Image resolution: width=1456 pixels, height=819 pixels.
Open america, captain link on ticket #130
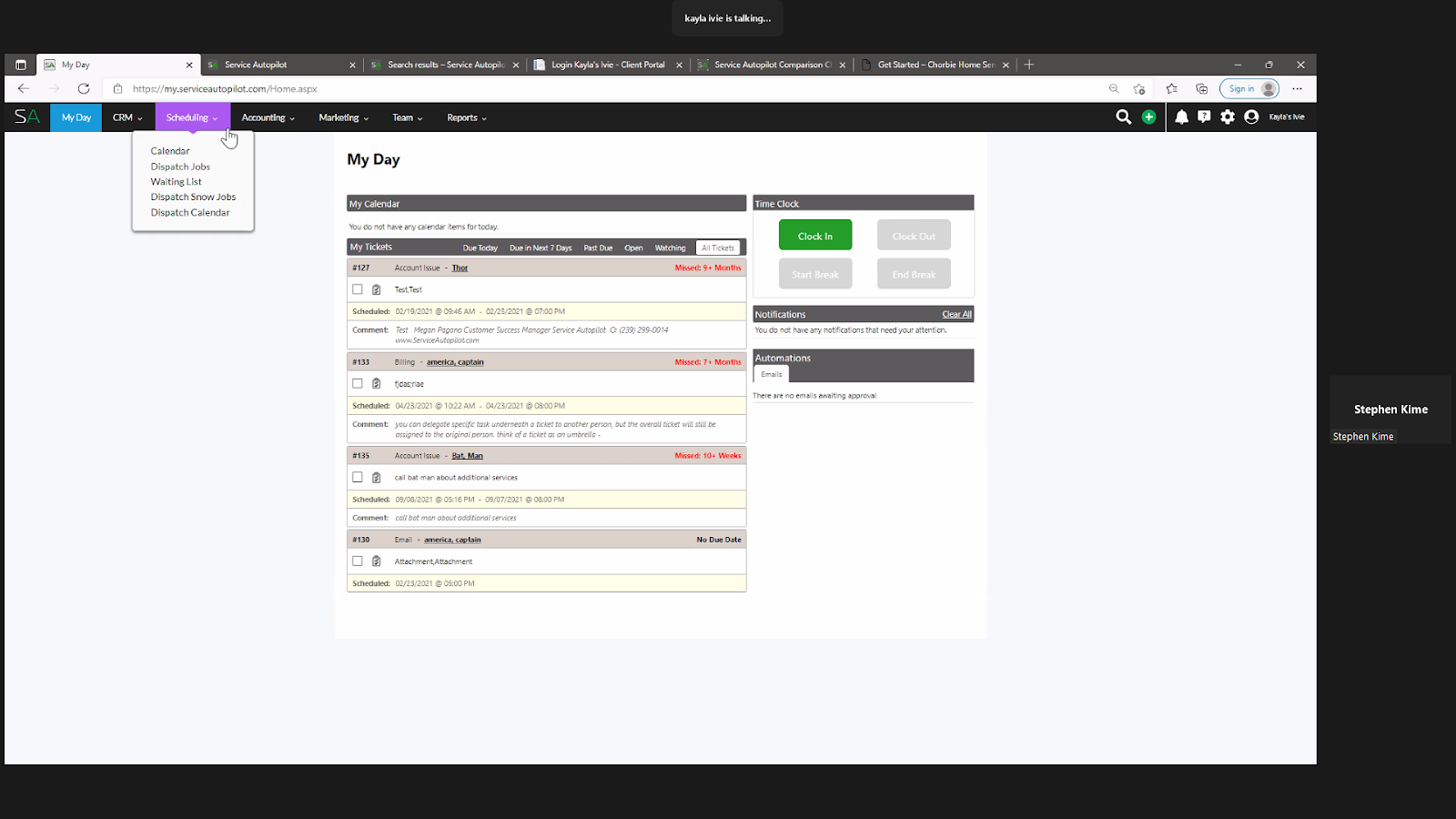pos(452,540)
